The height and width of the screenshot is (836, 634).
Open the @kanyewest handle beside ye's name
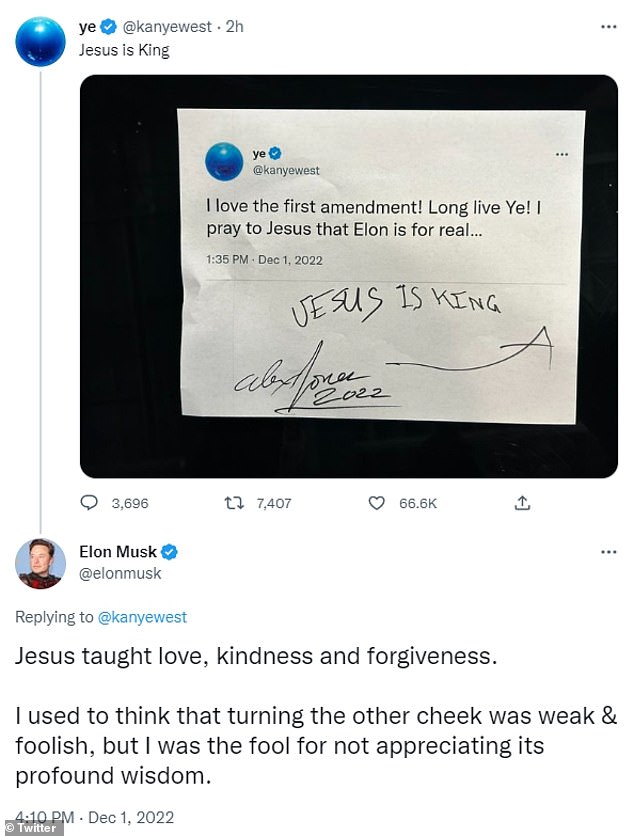pyautogui.click(x=169, y=27)
